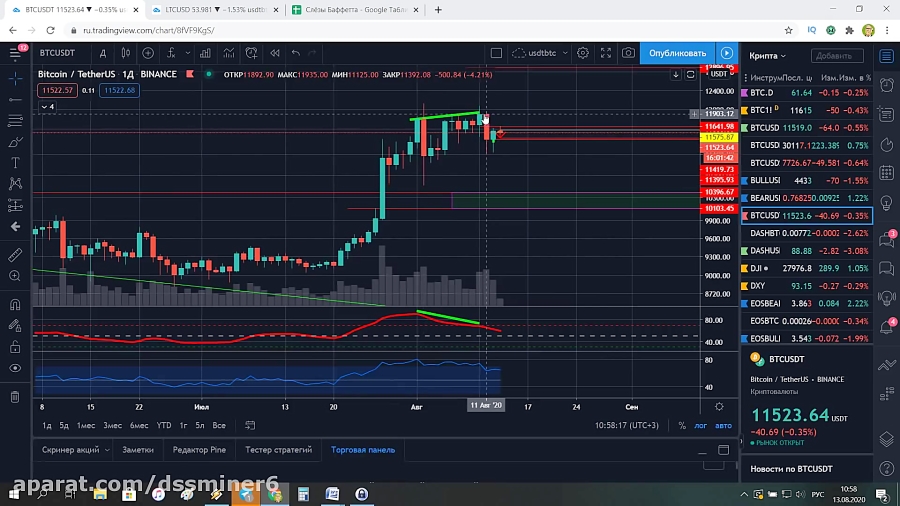Click the back arrow tool in left sidebar
The height and width of the screenshot is (506, 900).
click(15, 227)
